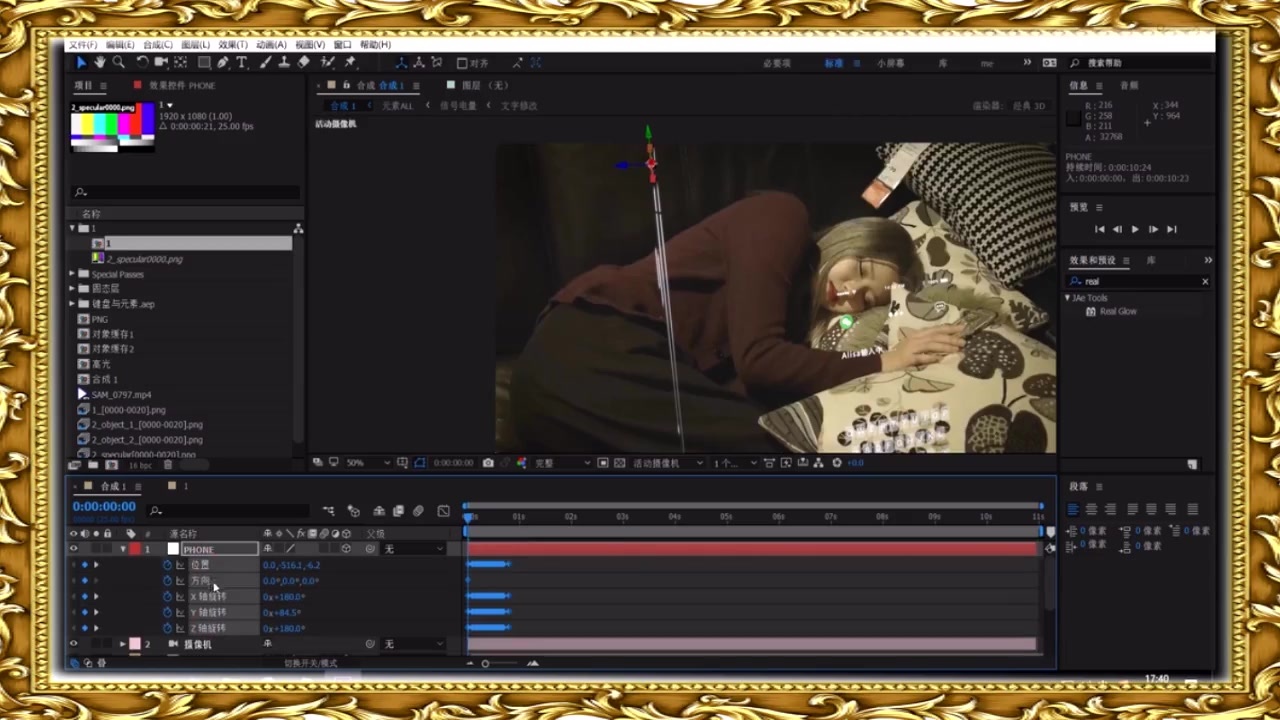This screenshot has width=1280, height=720.
Task: Switch to the 音频 panel tab
Action: coord(1129,86)
